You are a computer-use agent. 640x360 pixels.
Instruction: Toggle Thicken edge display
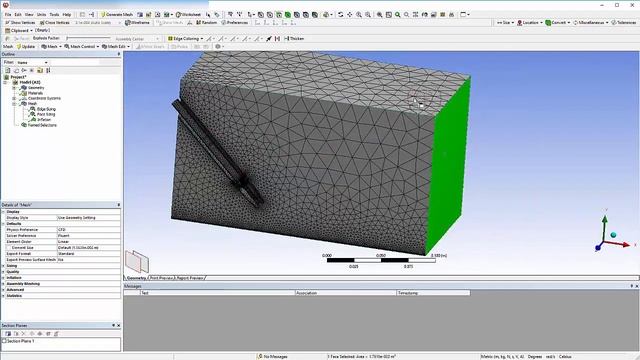point(294,38)
